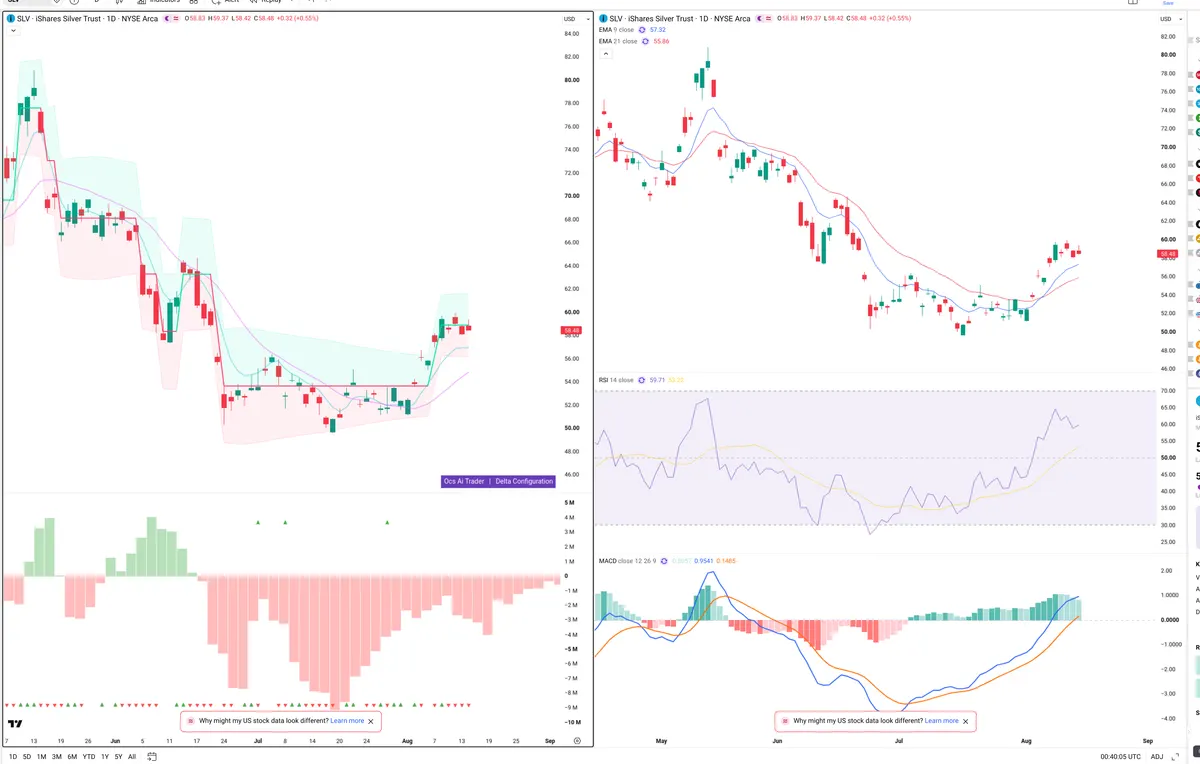Click the refresh icon next to EMA 9 close
This screenshot has height=764, width=1200.
tap(643, 30)
